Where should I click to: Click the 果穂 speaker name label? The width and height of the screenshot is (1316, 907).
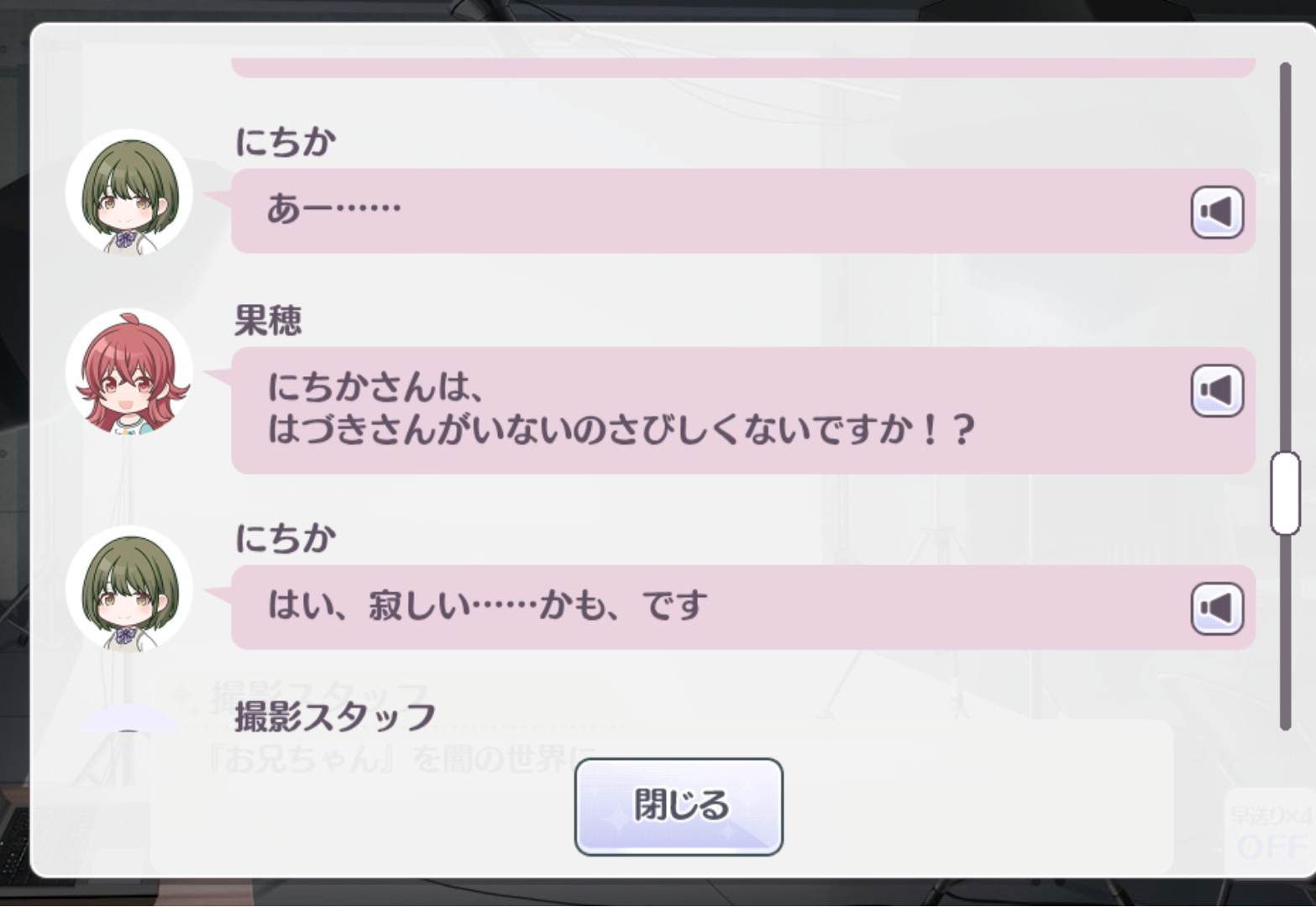point(268,320)
